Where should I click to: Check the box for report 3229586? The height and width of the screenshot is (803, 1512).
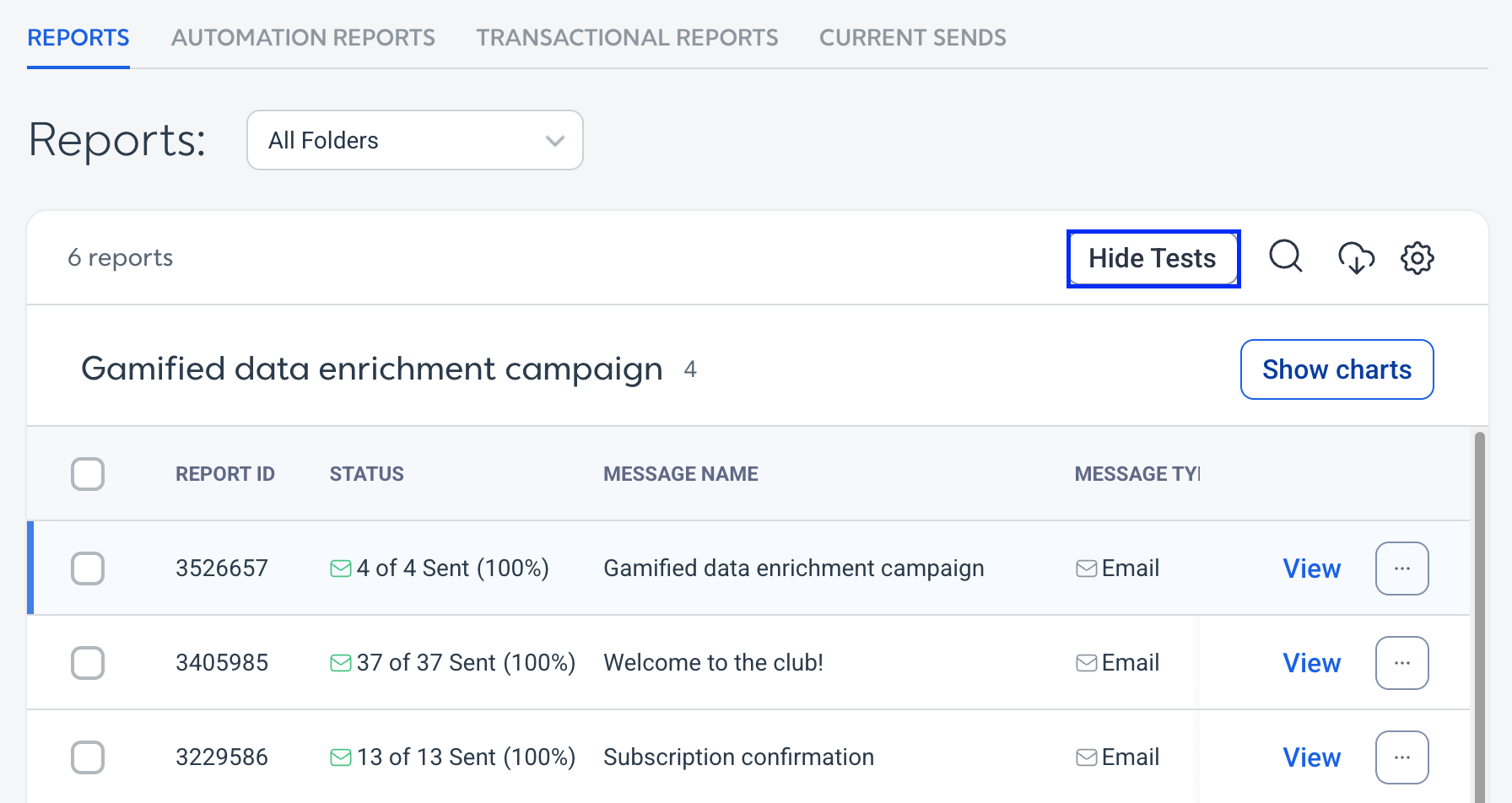88,757
